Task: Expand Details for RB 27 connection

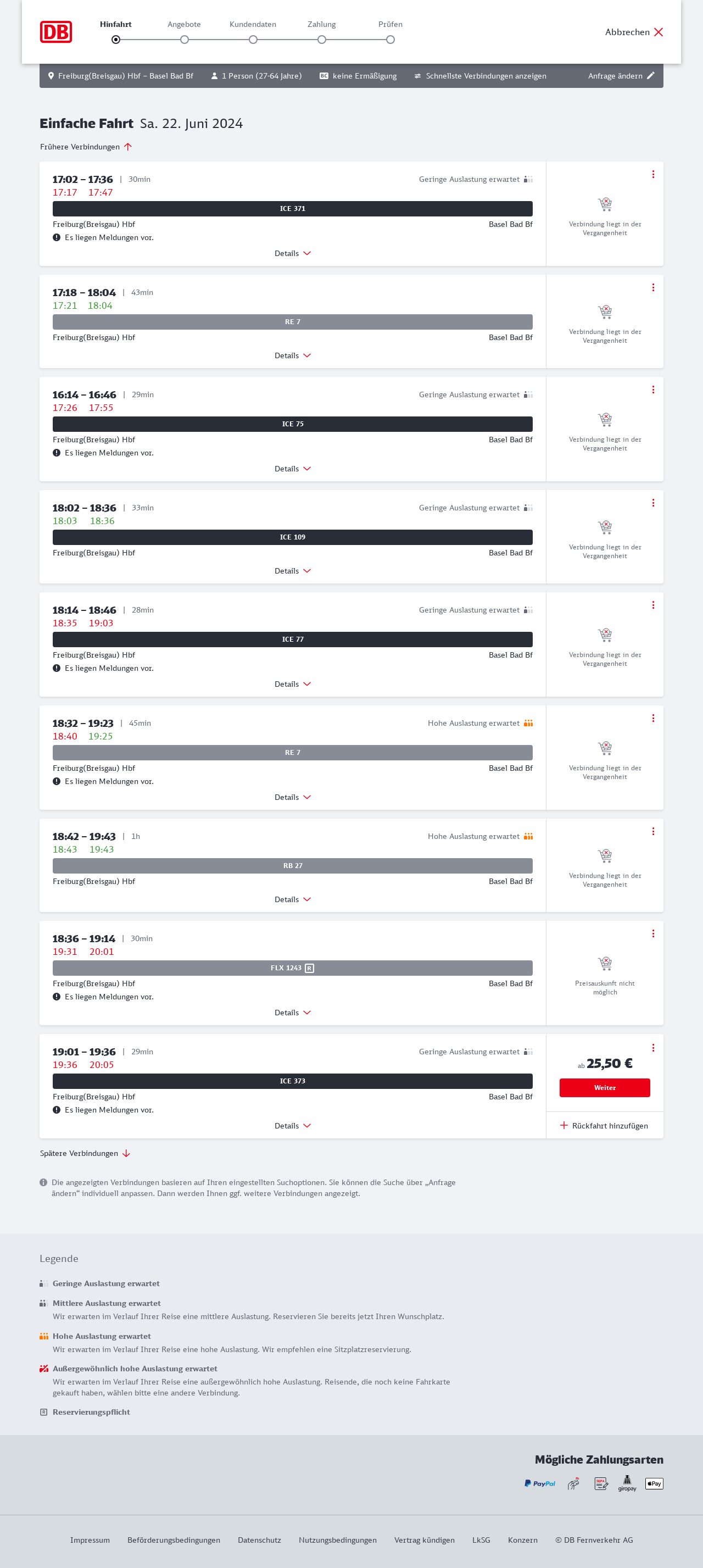Action: [x=292, y=899]
